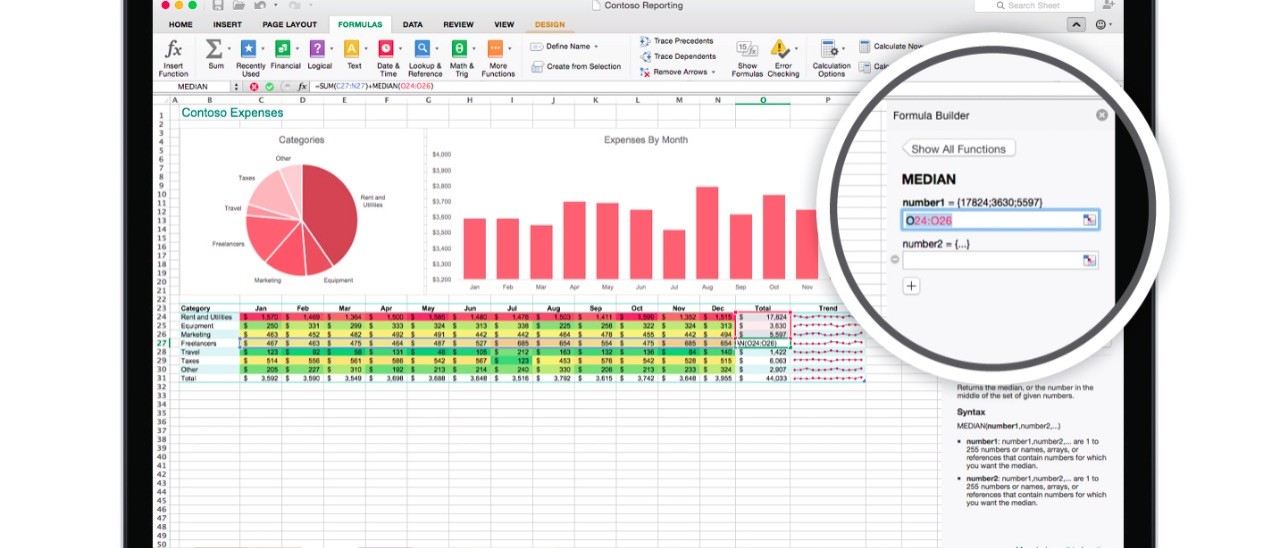The image size is (1280, 548).
Task: Collapse the ribbon with the caret button
Action: tap(1076, 25)
